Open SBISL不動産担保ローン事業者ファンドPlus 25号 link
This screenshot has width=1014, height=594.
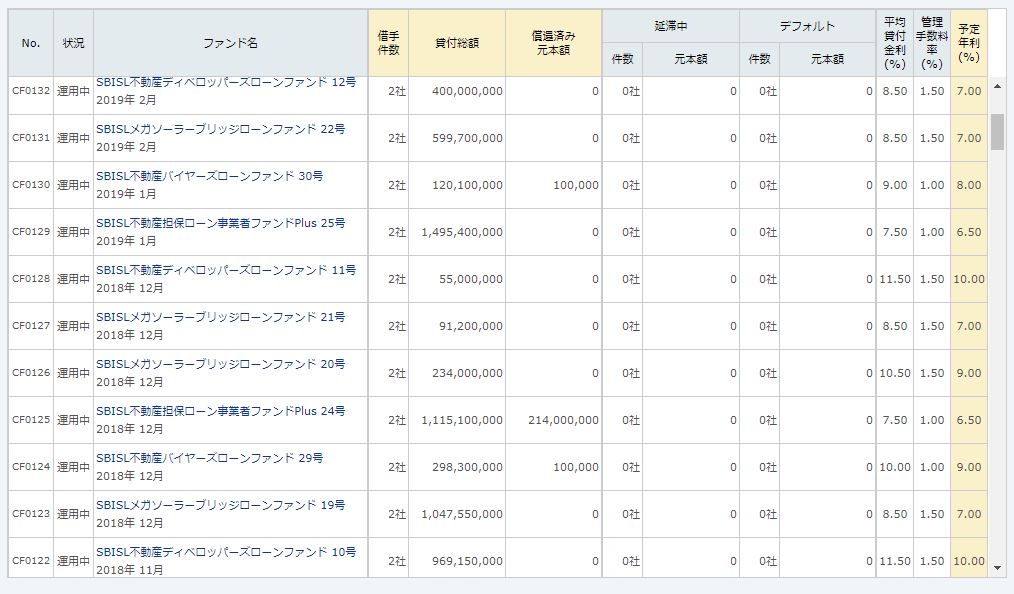pos(221,223)
